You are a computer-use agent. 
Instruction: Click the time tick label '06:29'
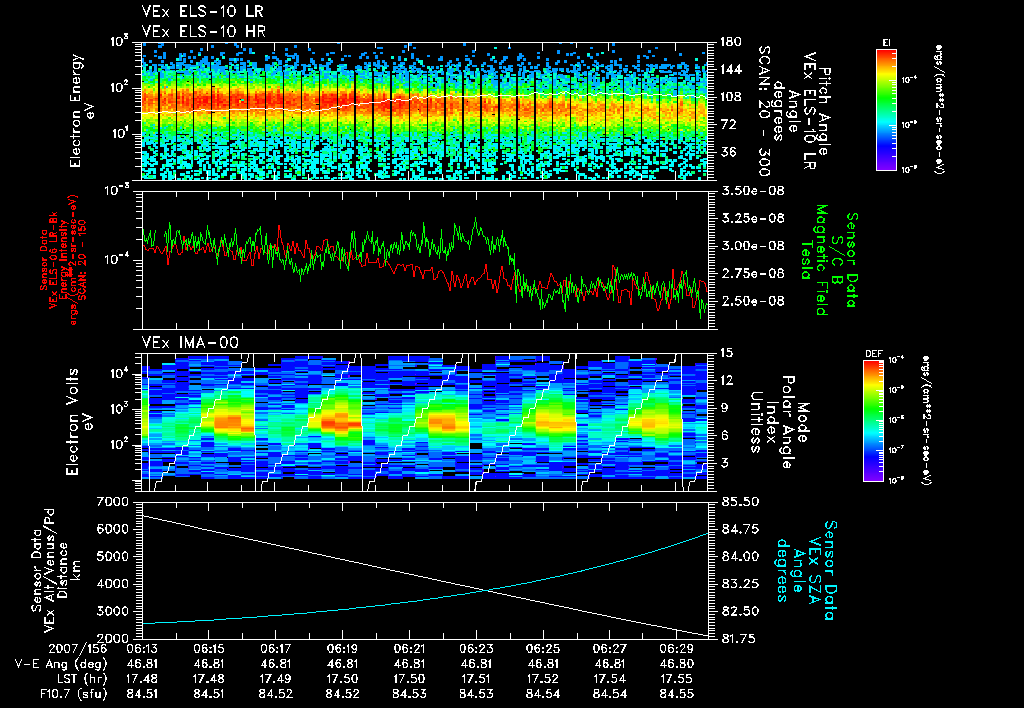tap(677, 651)
